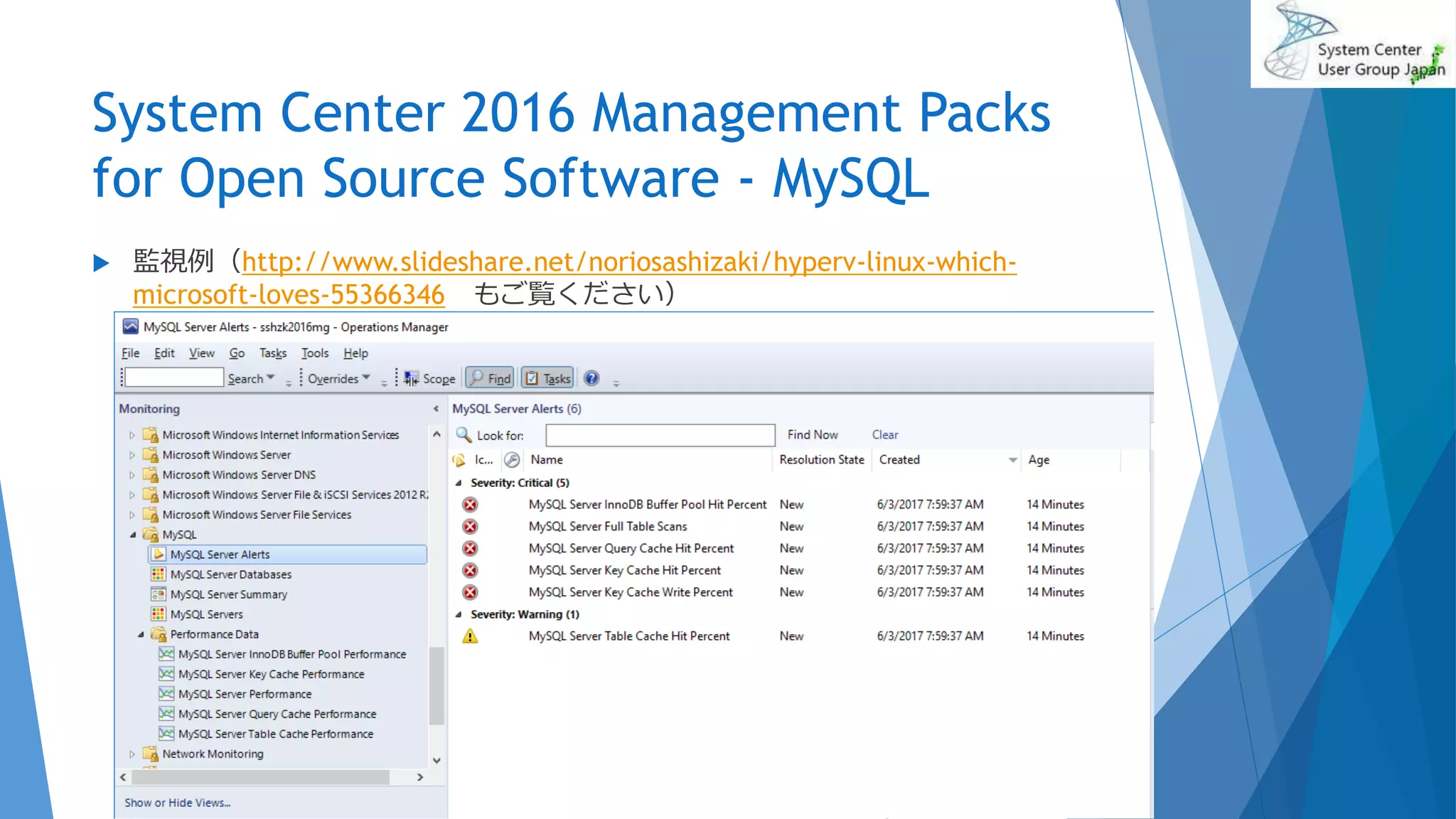Click the toolbar search input box

tap(174, 378)
